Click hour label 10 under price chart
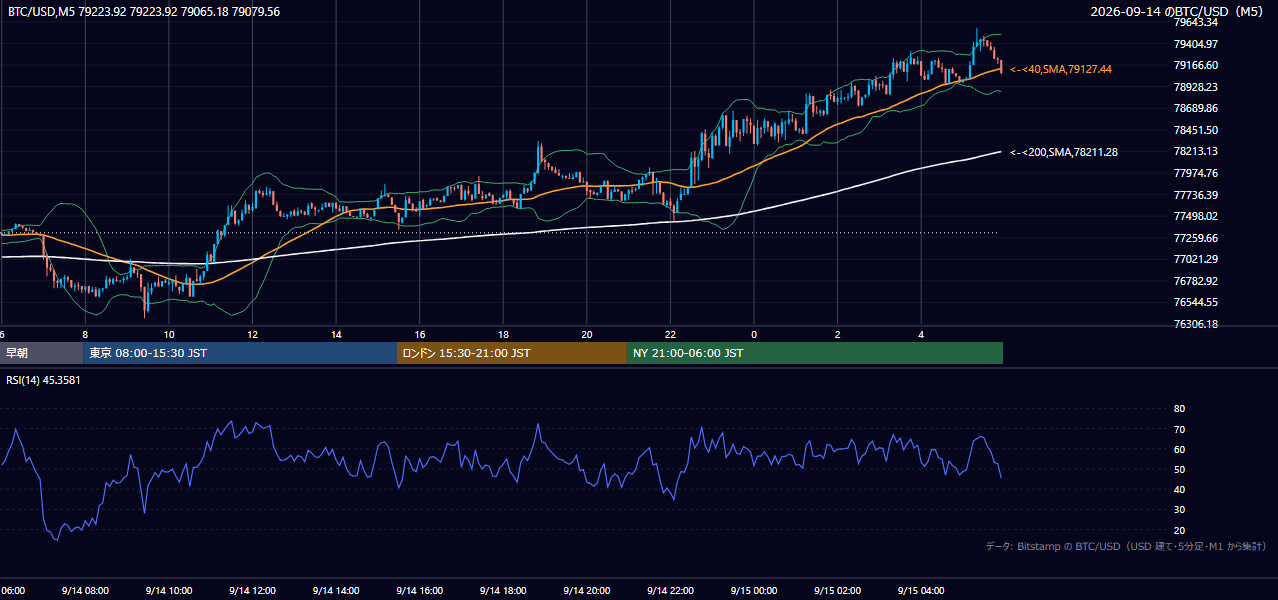 (x=169, y=334)
